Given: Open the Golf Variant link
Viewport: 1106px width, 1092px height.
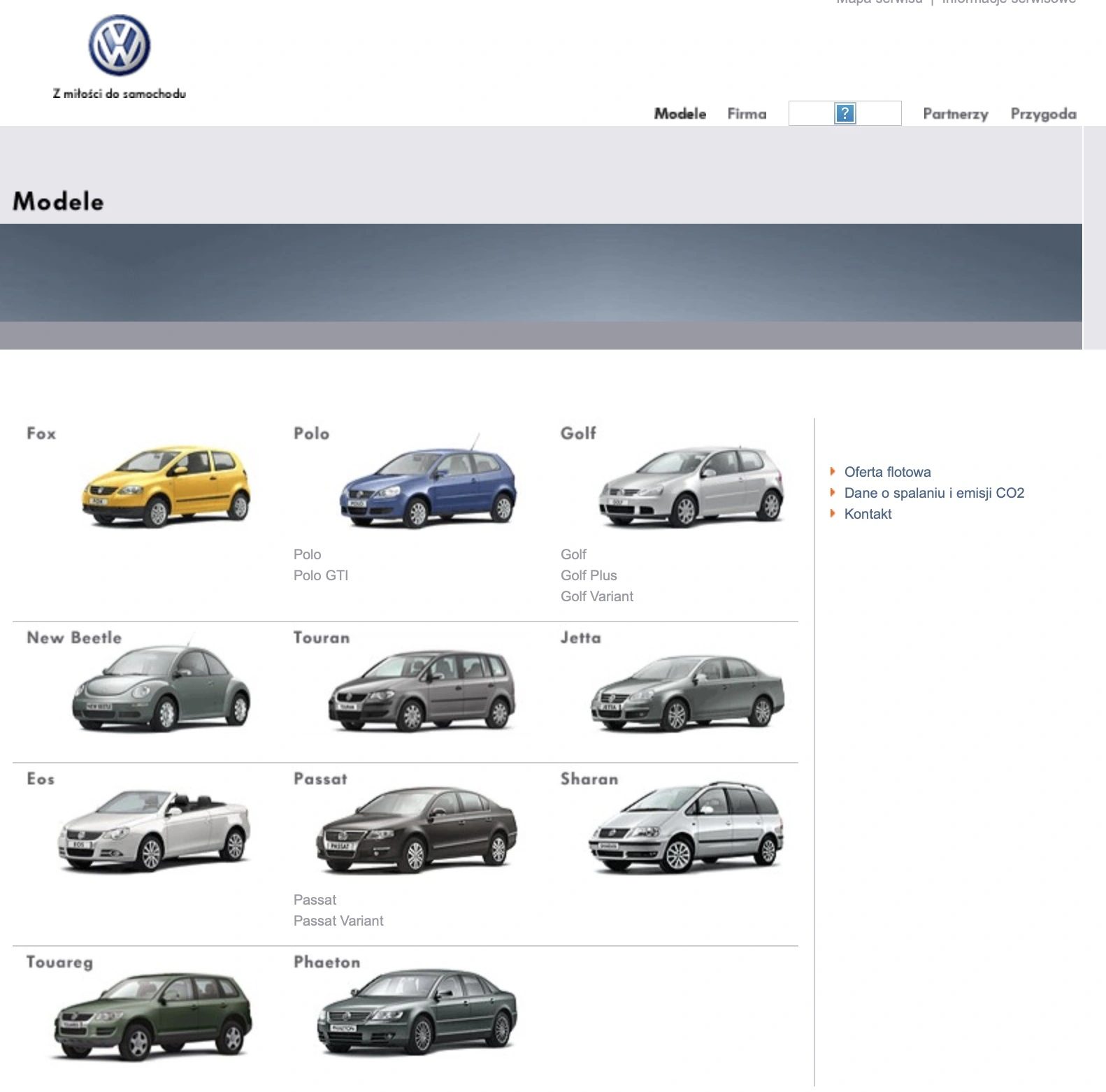Looking at the screenshot, I should click(597, 596).
